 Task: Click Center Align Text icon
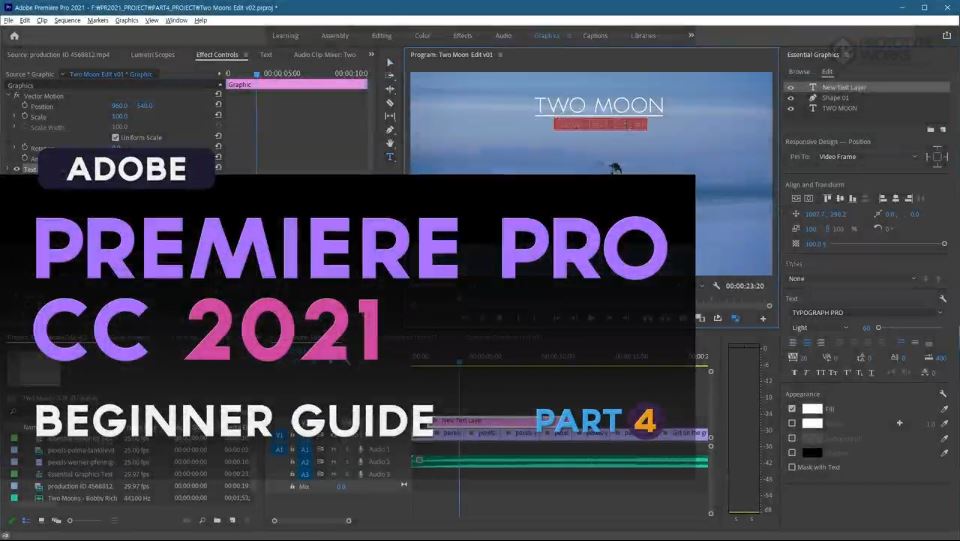click(x=807, y=343)
